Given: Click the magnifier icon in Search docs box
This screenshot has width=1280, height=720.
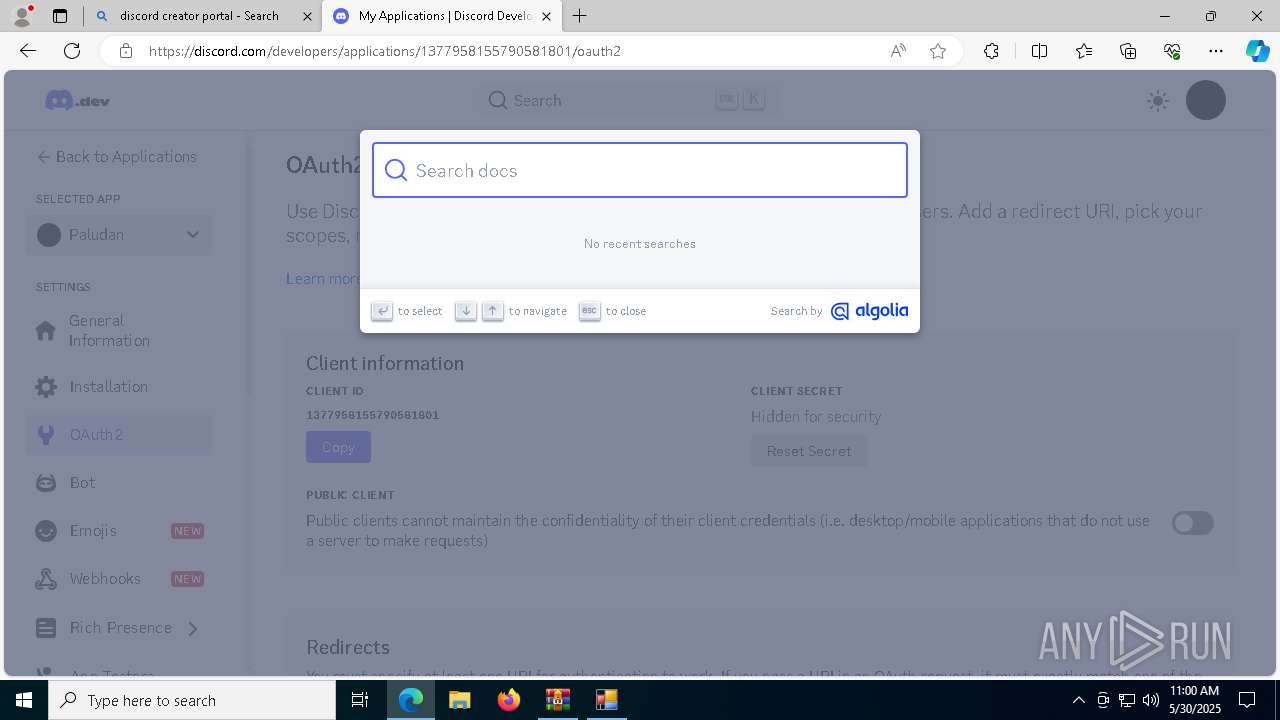Looking at the screenshot, I should [x=396, y=170].
